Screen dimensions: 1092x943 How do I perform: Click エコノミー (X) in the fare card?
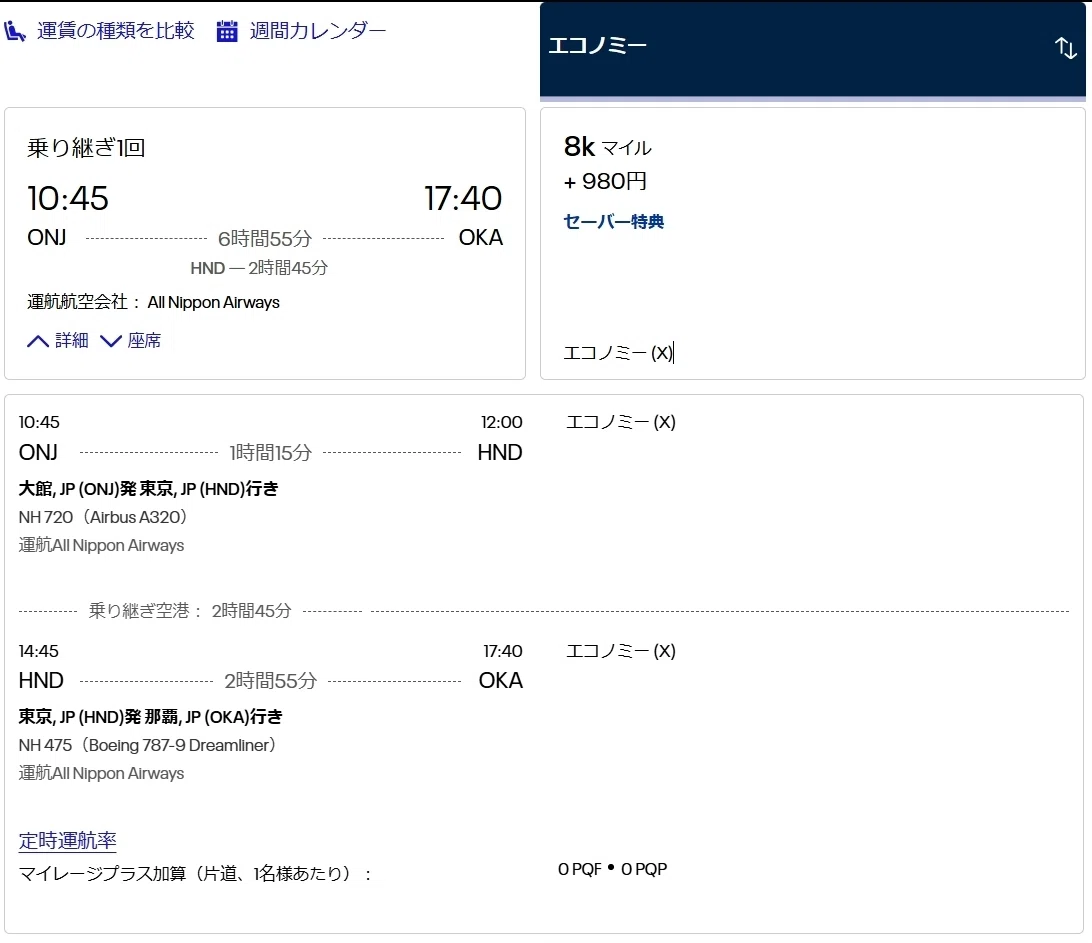point(618,353)
